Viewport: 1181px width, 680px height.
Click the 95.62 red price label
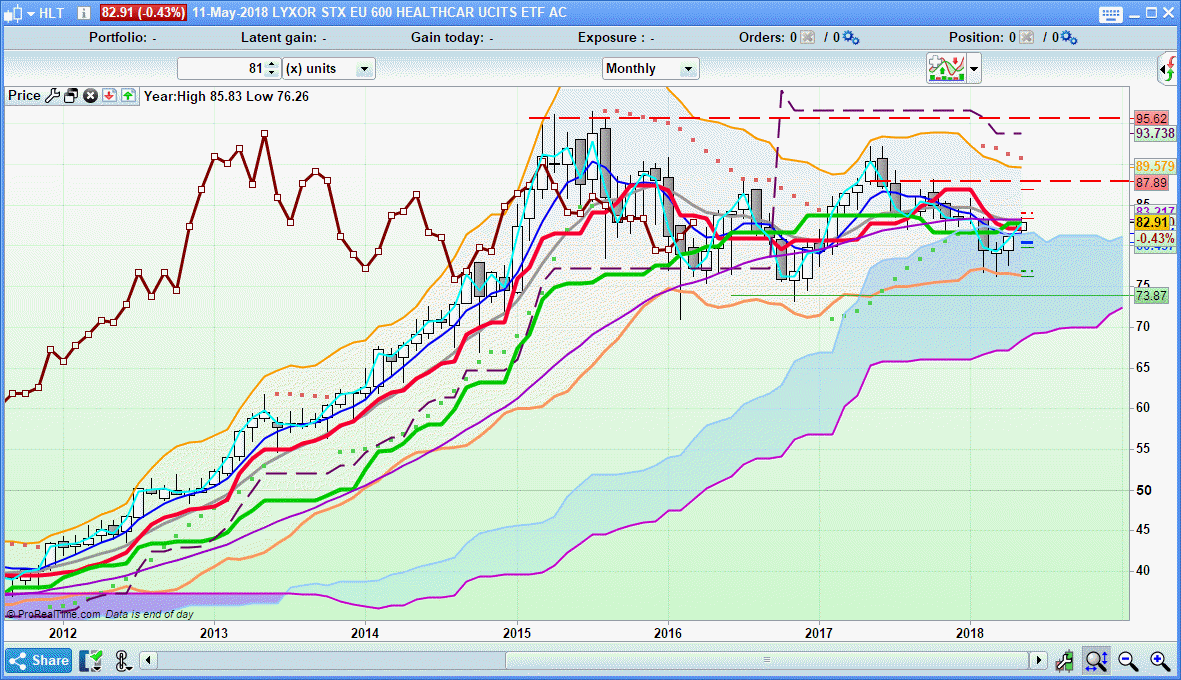(x=1152, y=118)
